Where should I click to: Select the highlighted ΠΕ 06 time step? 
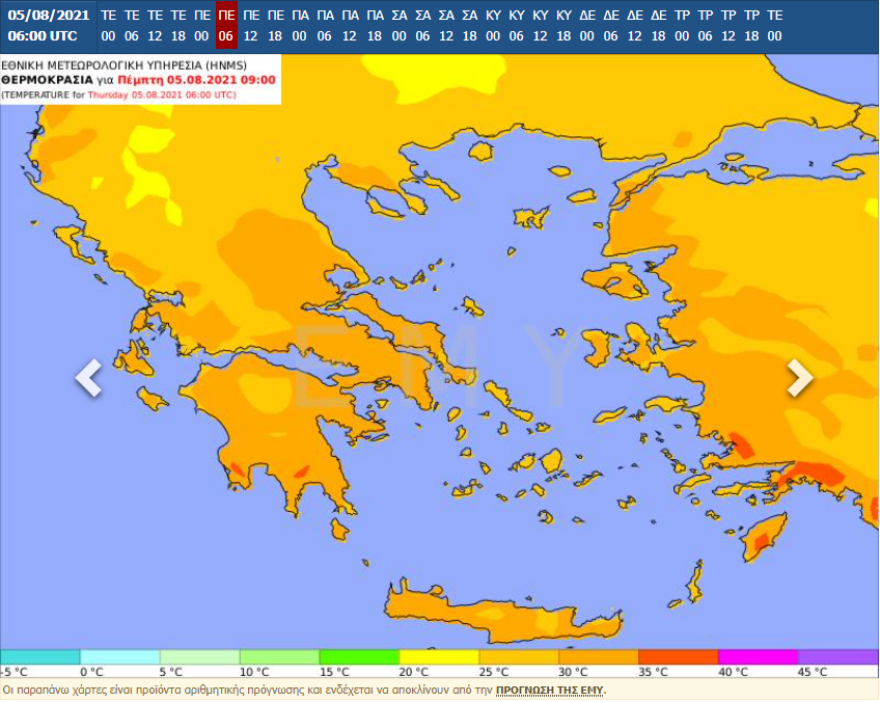227,26
